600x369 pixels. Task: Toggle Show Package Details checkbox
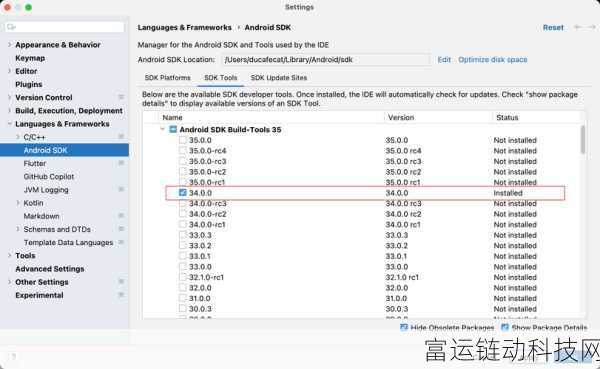point(505,327)
